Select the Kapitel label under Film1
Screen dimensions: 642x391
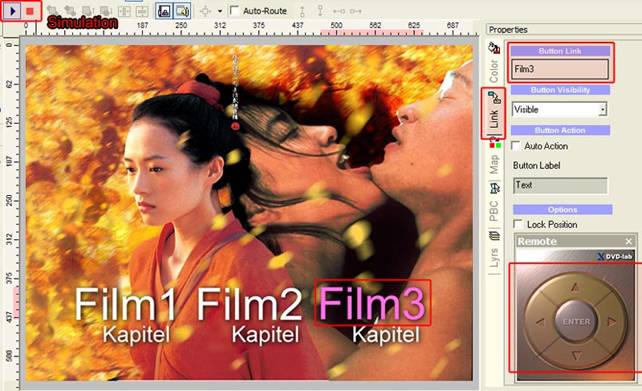point(136,335)
